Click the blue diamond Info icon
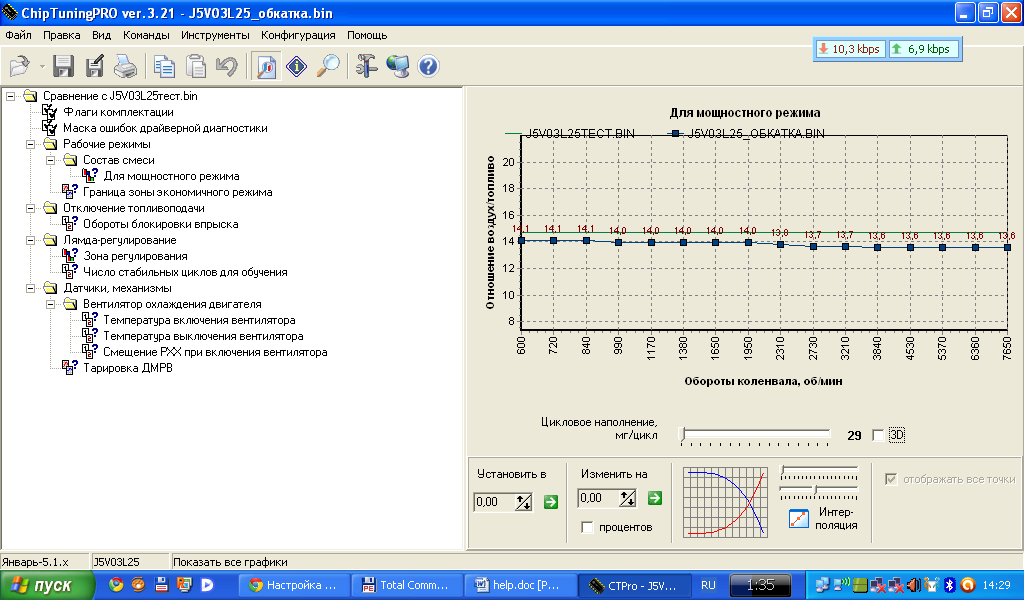This screenshot has height=600, width=1024. 297,67
